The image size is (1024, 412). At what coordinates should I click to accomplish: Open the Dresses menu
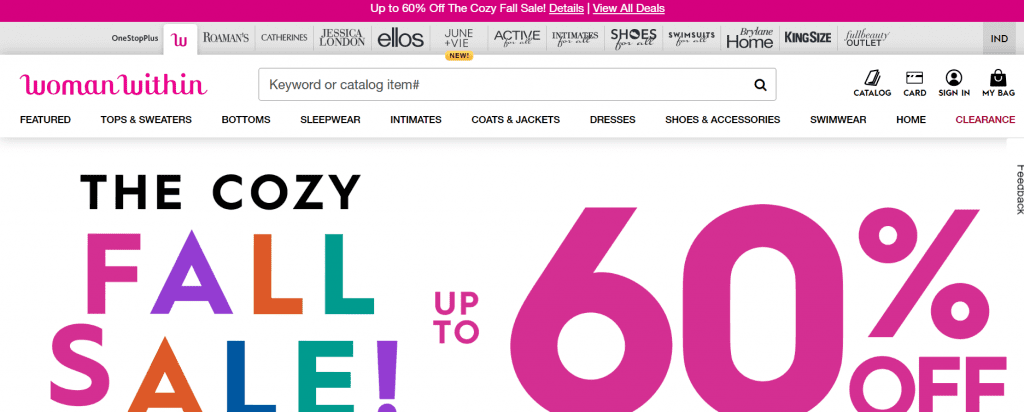[x=613, y=119]
